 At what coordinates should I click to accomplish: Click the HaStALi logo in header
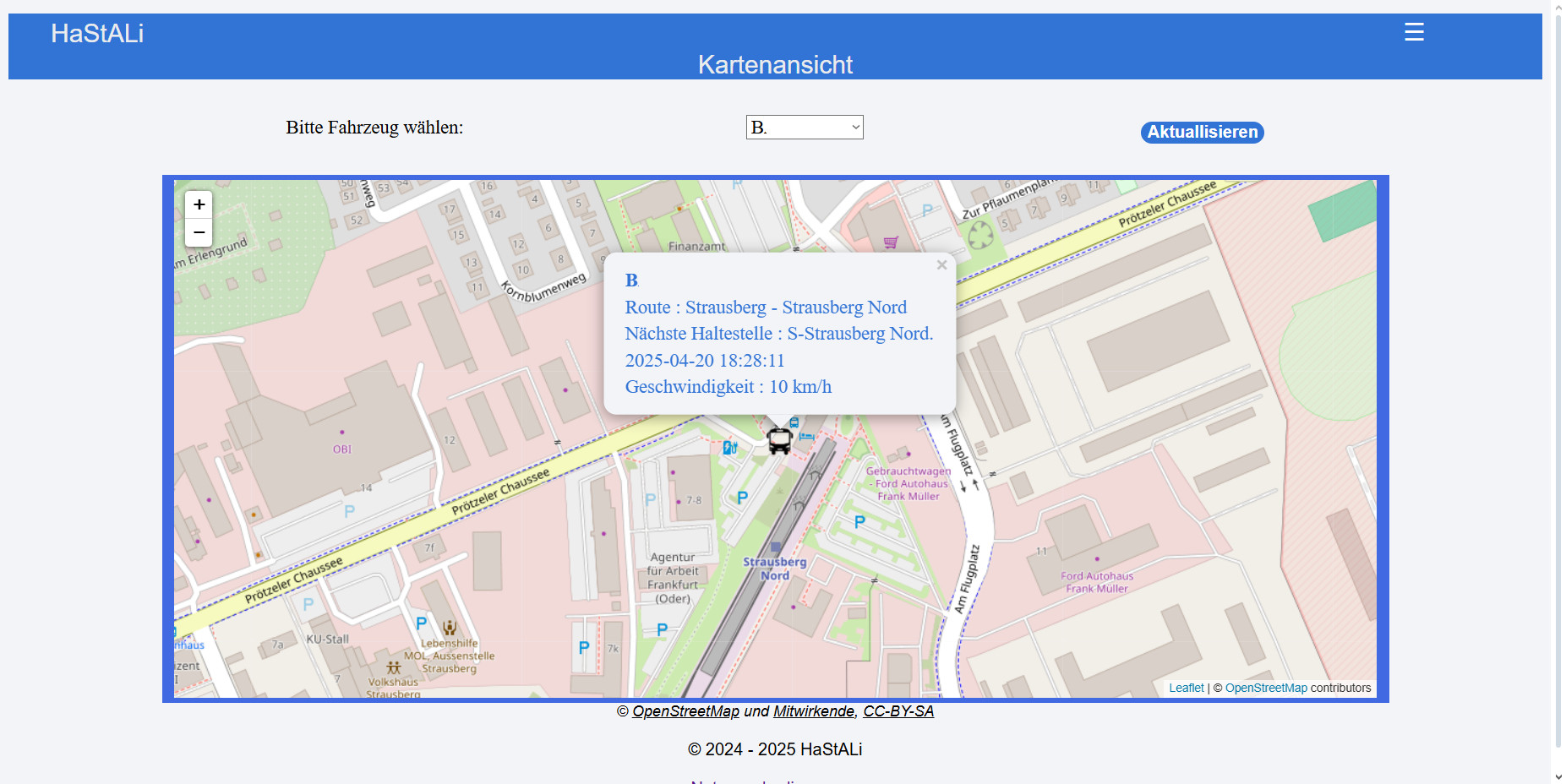(x=97, y=34)
